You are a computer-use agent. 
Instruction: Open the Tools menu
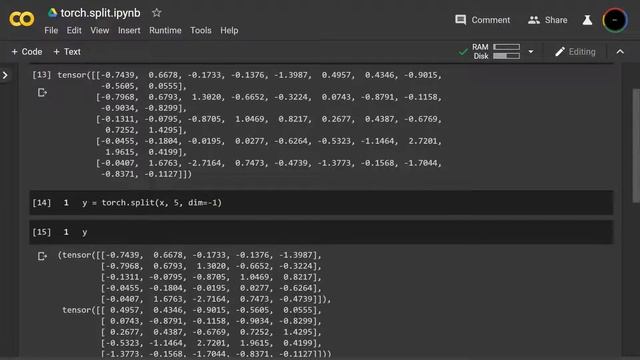[200, 31]
